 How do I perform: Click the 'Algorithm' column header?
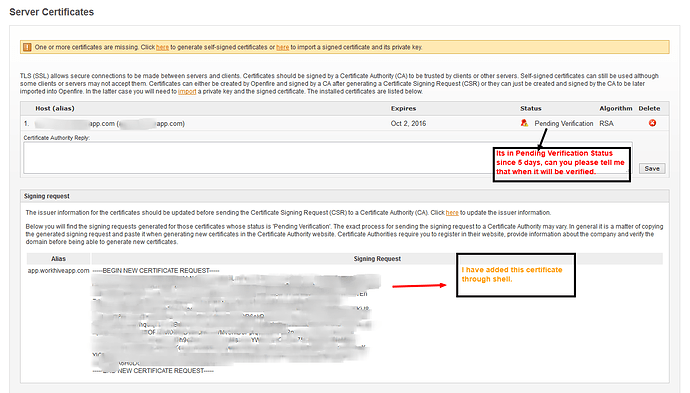pyautogui.click(x=616, y=108)
